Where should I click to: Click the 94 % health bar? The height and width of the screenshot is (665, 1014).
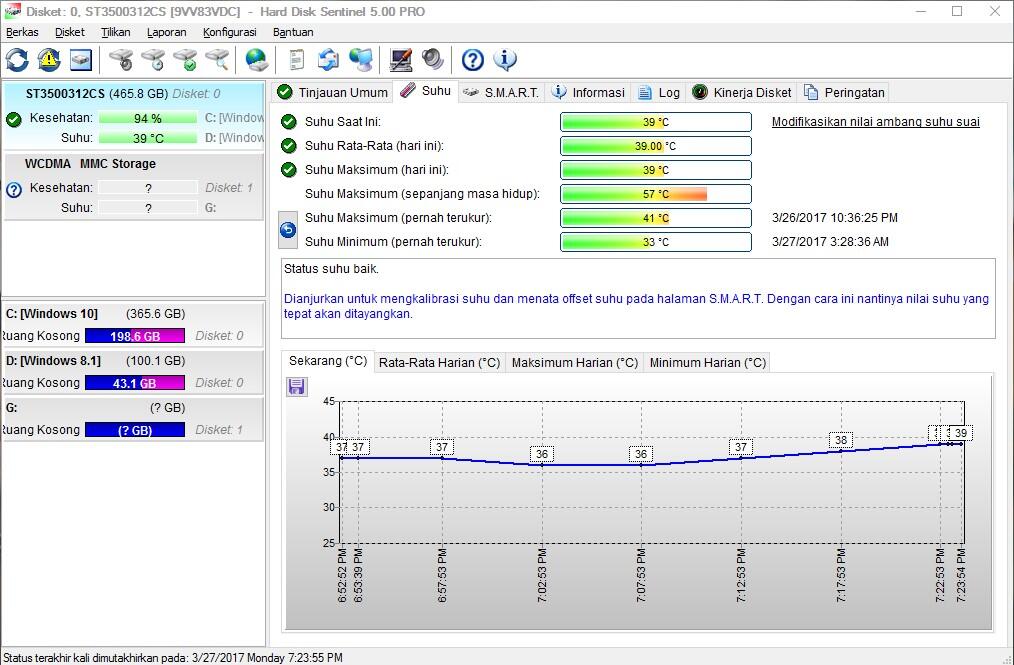(x=148, y=118)
